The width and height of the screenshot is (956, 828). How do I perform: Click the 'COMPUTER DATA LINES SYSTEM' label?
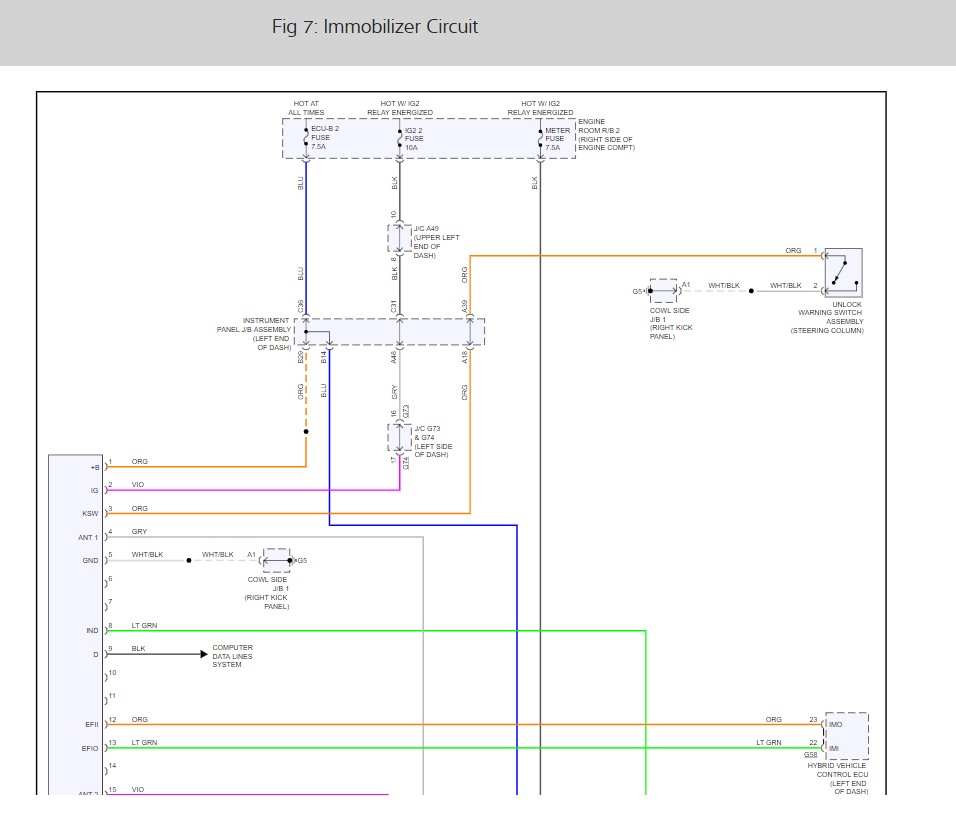pos(232,656)
